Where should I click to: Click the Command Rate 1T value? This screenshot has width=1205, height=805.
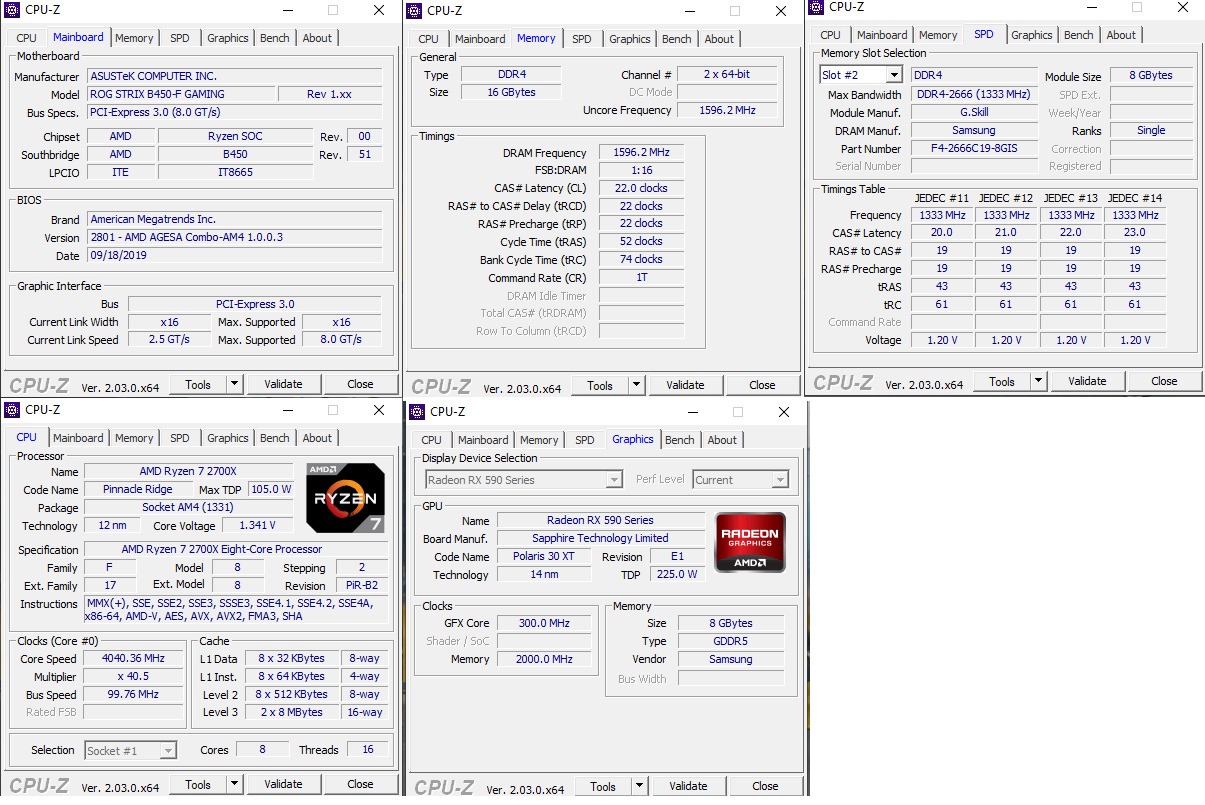[x=642, y=277]
